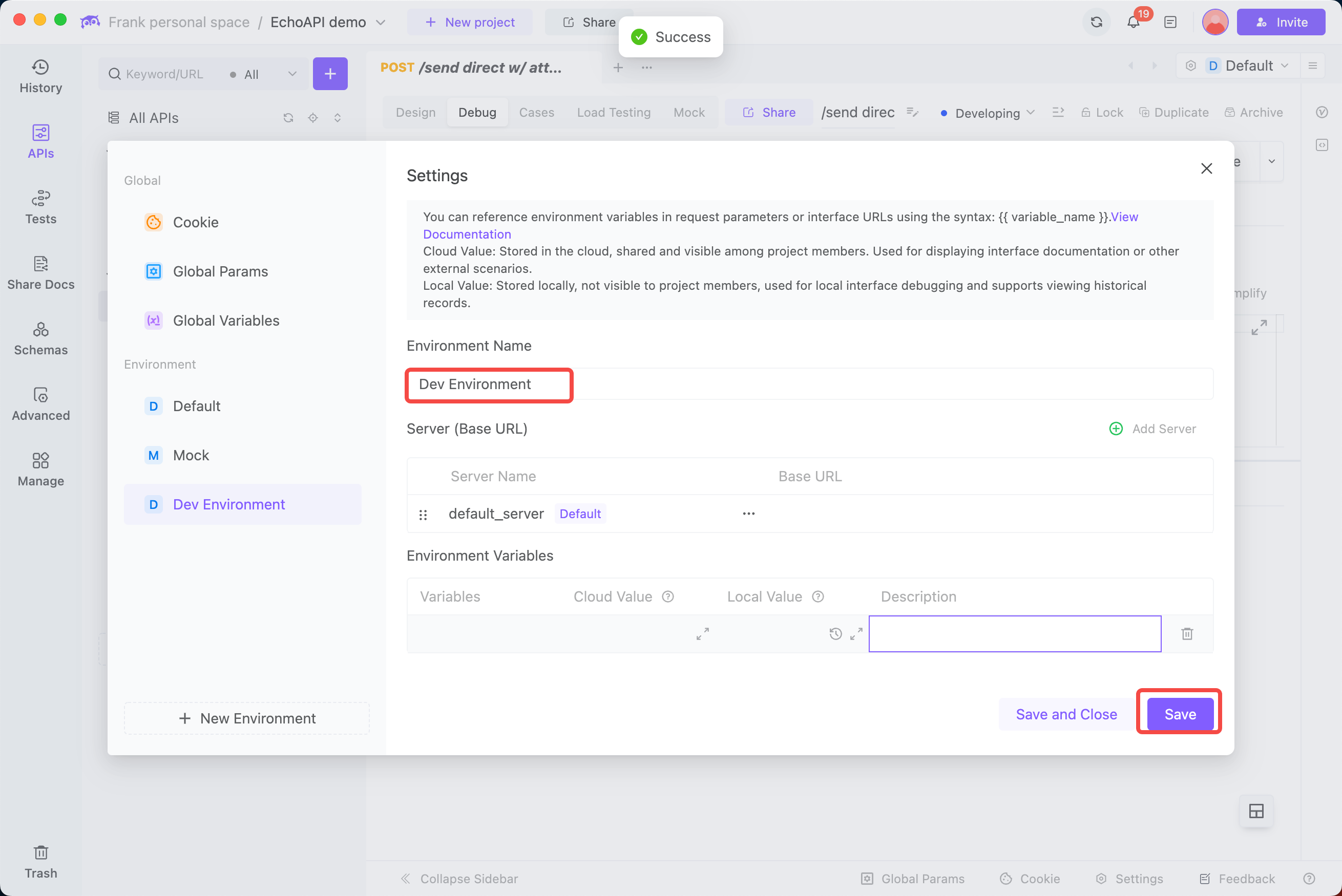Click Cloud Value help question icon
The height and width of the screenshot is (896, 1342).
point(667,596)
